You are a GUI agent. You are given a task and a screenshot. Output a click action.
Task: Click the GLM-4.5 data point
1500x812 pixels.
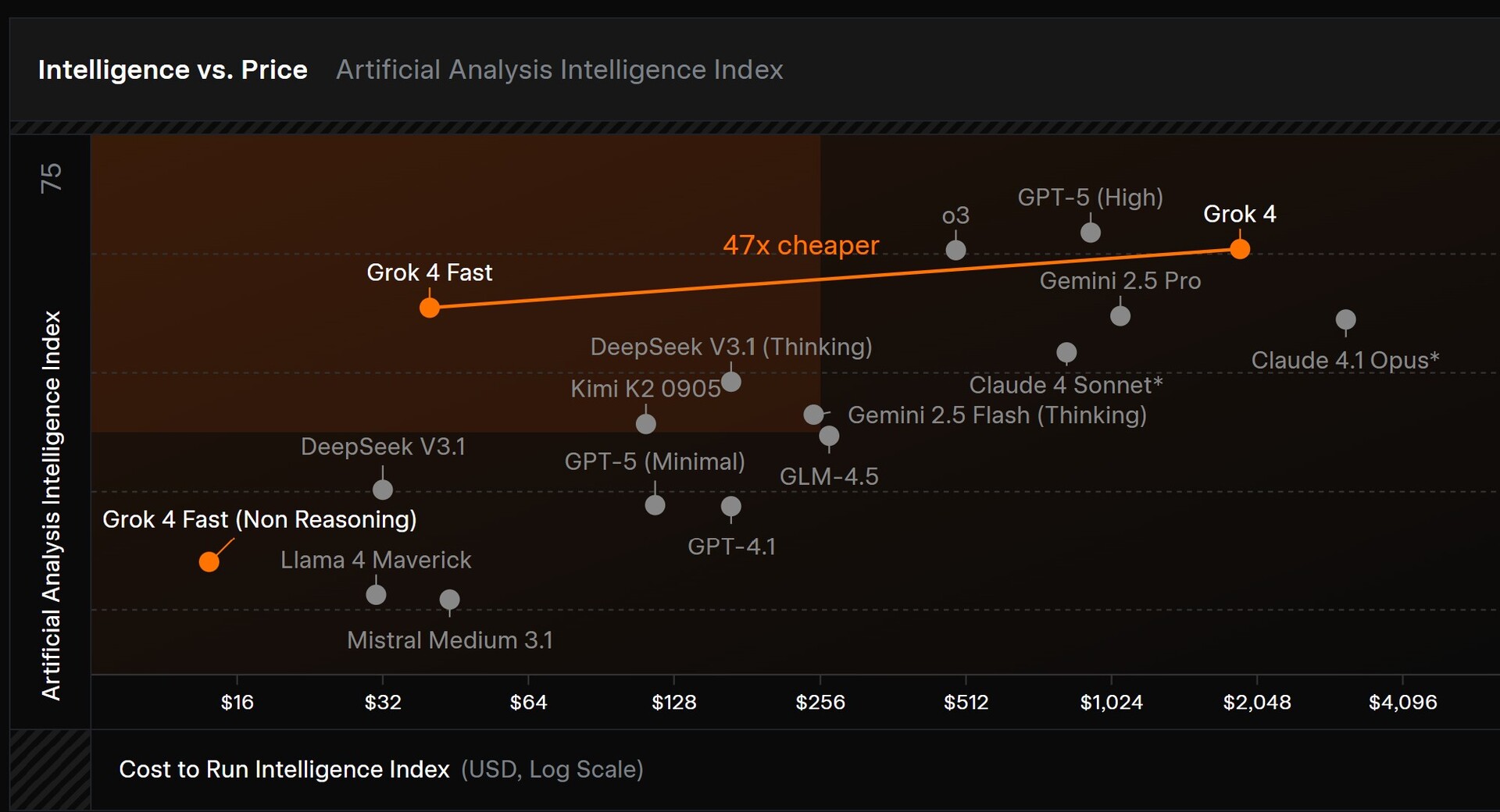click(829, 436)
